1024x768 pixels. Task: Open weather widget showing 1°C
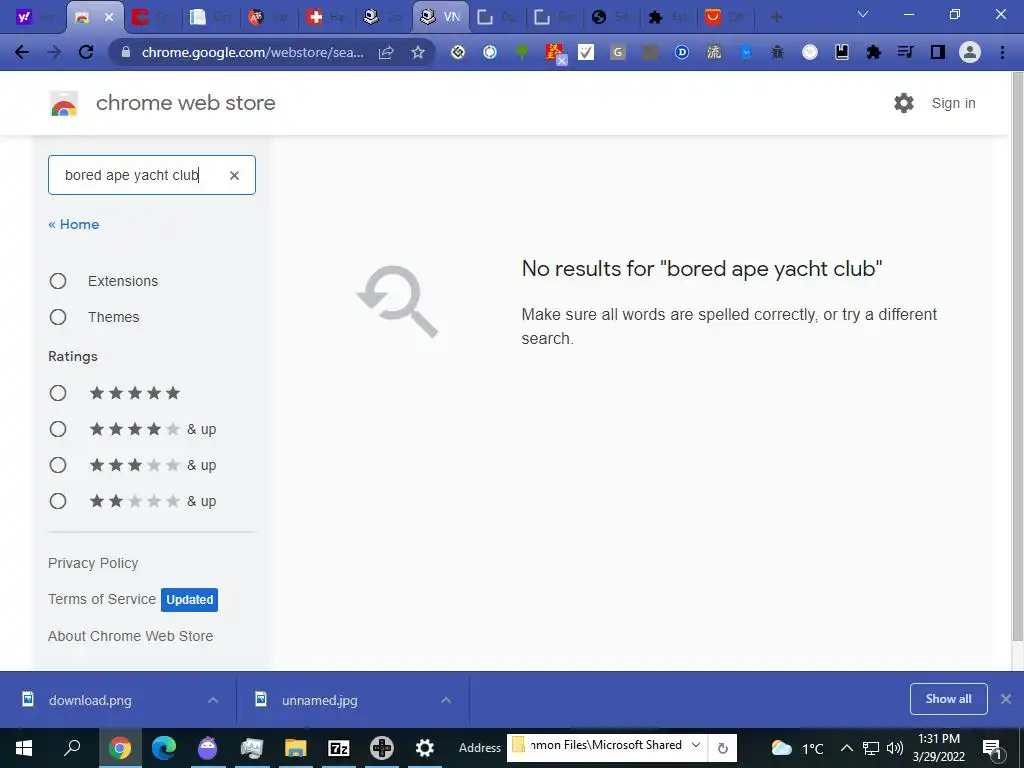[x=797, y=748]
